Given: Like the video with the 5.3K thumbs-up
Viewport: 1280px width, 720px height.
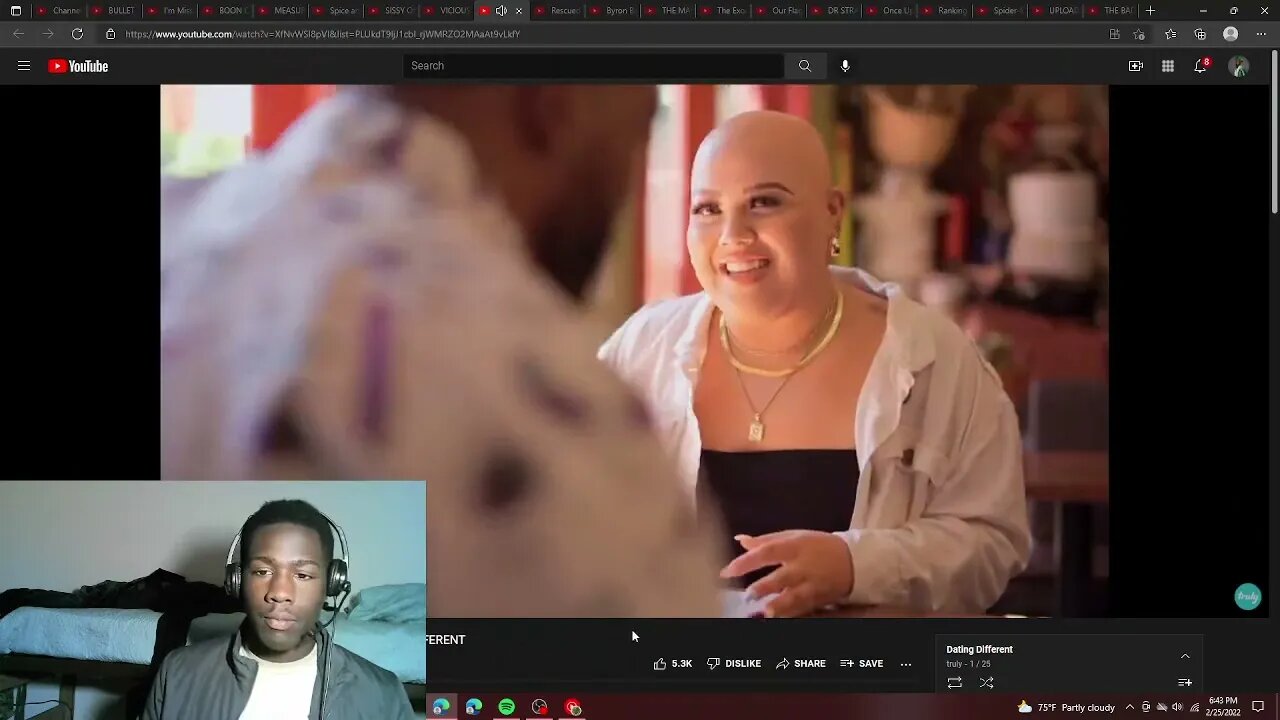Looking at the screenshot, I should coord(673,664).
